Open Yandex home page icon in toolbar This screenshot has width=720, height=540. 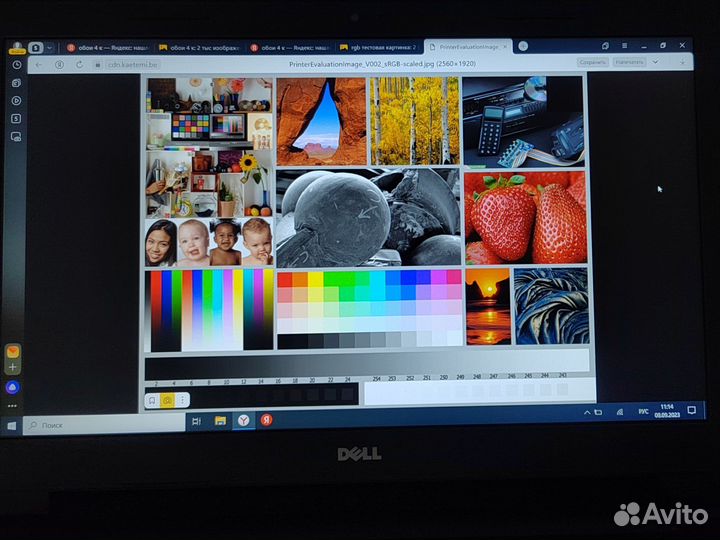click(59, 65)
